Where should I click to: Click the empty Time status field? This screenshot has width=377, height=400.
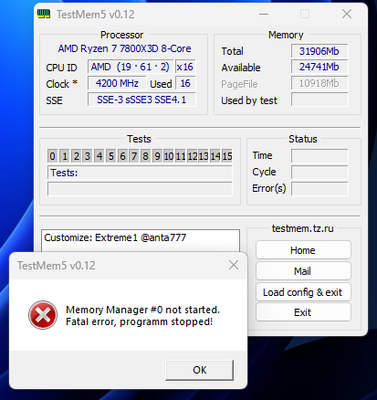click(x=319, y=156)
